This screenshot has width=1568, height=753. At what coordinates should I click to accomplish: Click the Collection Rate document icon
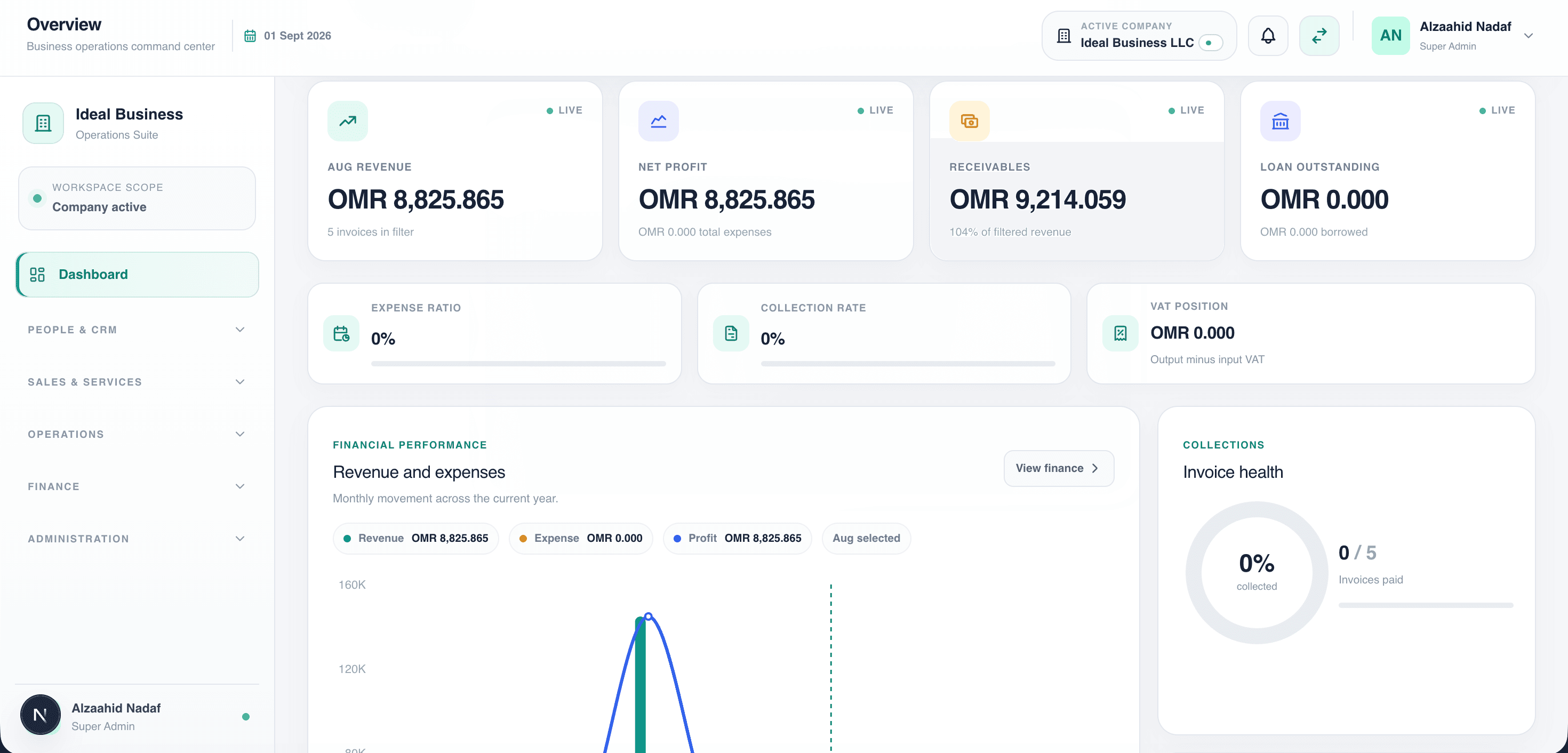pos(731,333)
